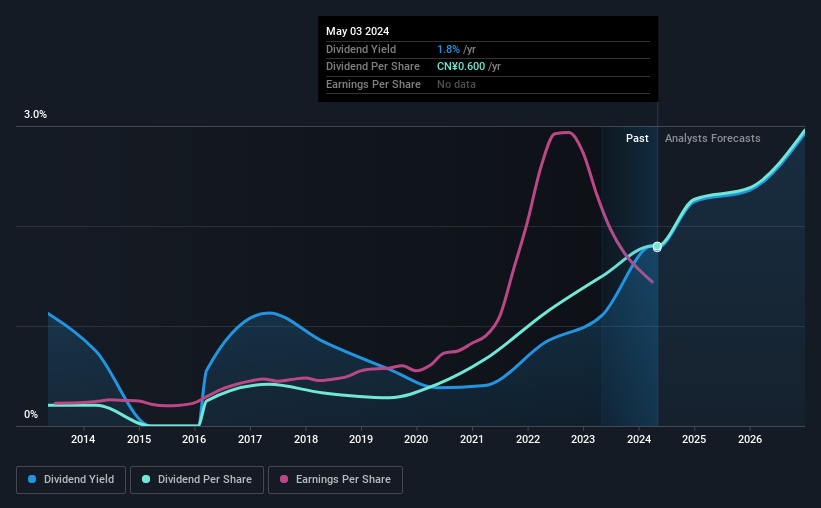Click the 2018 x-axis label
Screen dimensions: 821x508
(x=306, y=439)
